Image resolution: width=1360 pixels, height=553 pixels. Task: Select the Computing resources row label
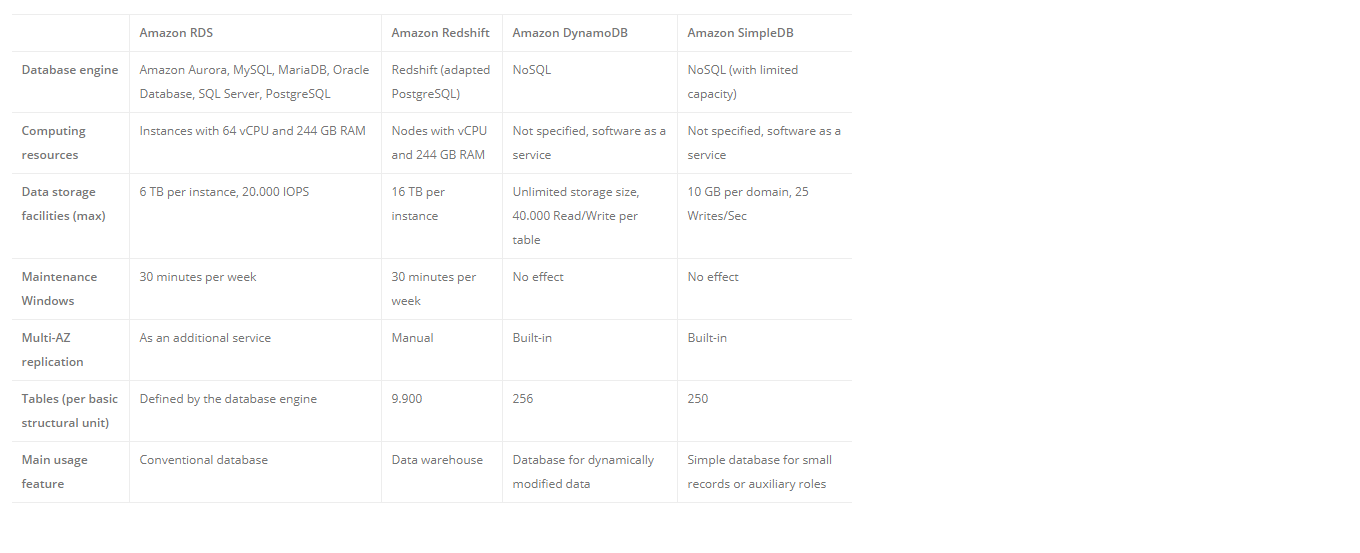click(54, 143)
